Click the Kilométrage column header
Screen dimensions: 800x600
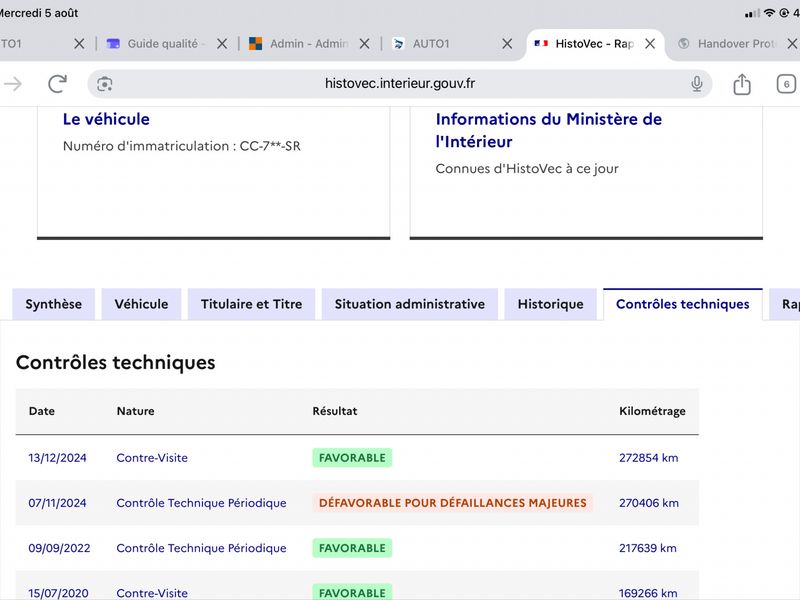[x=652, y=411]
